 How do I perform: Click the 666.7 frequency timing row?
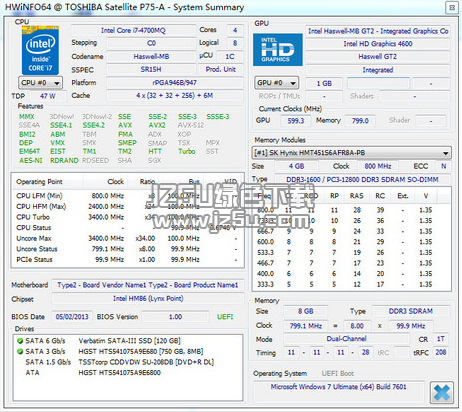pyautogui.click(x=351, y=231)
